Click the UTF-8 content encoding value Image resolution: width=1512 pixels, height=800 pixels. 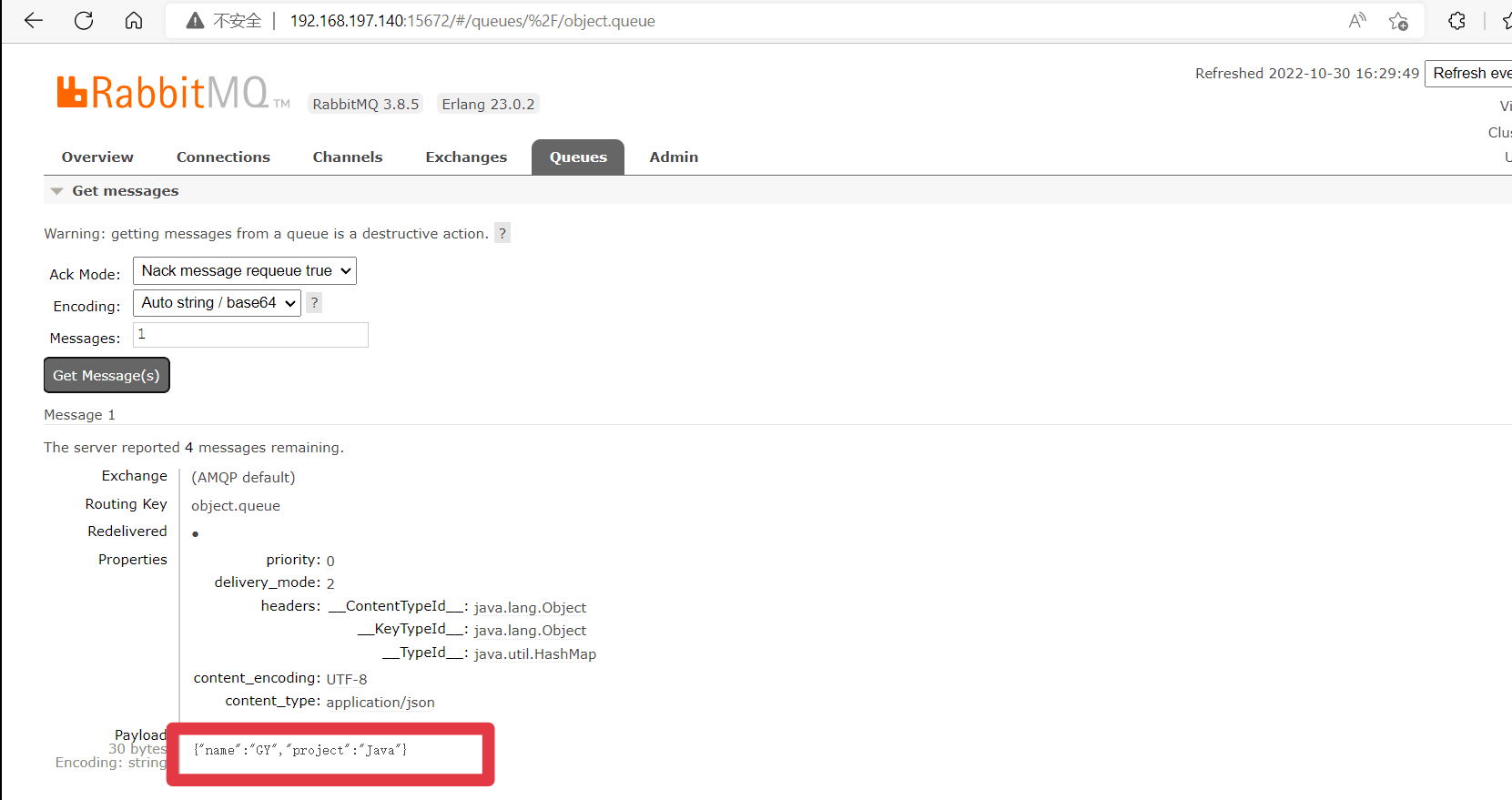[347, 679]
